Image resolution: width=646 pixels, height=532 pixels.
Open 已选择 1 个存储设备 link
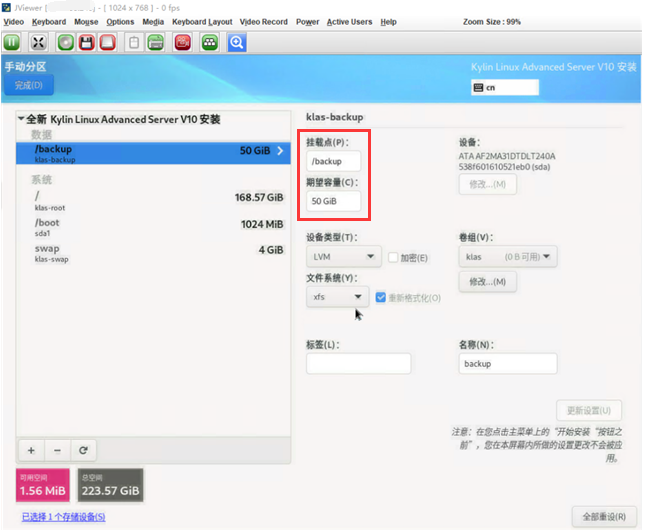(x=63, y=517)
